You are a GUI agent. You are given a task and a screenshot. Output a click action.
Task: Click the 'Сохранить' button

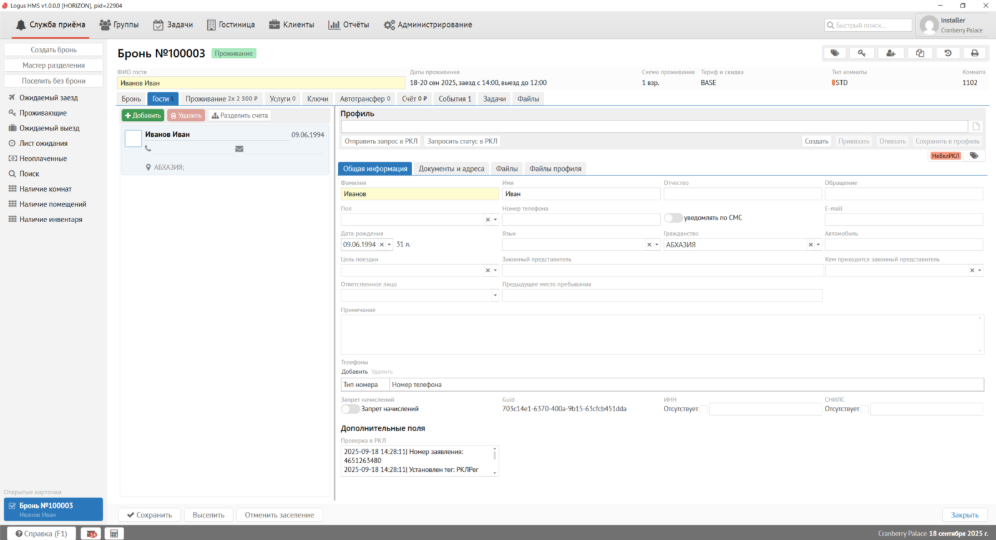click(x=149, y=515)
